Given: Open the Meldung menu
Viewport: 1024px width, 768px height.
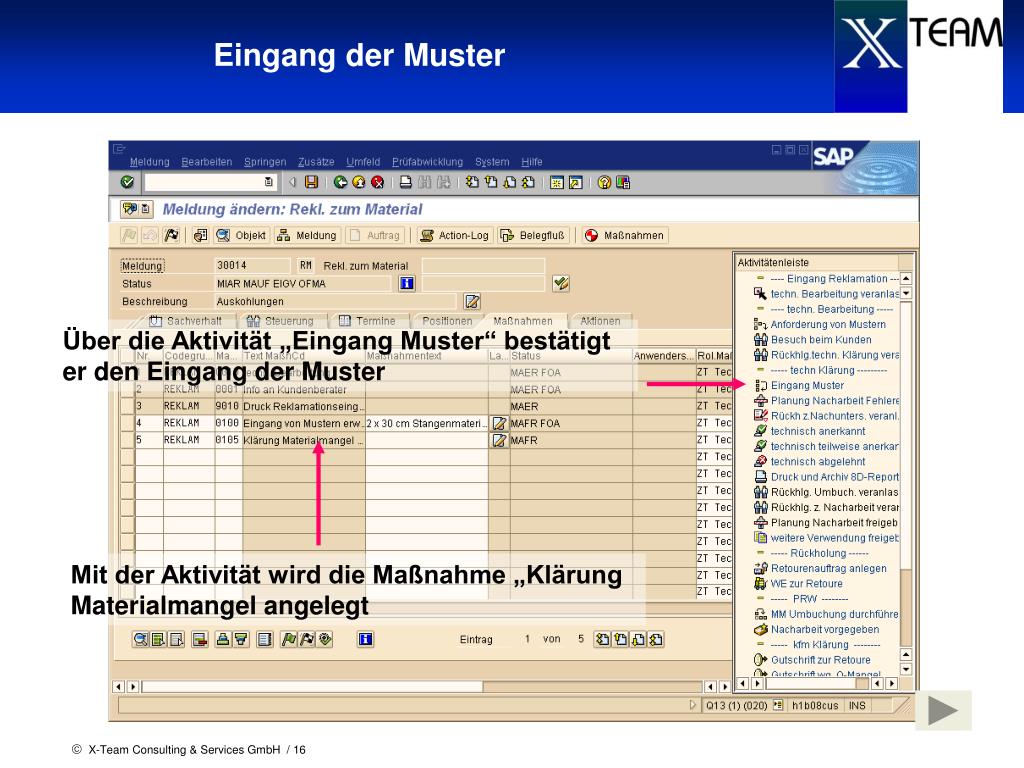Looking at the screenshot, I should [x=150, y=162].
